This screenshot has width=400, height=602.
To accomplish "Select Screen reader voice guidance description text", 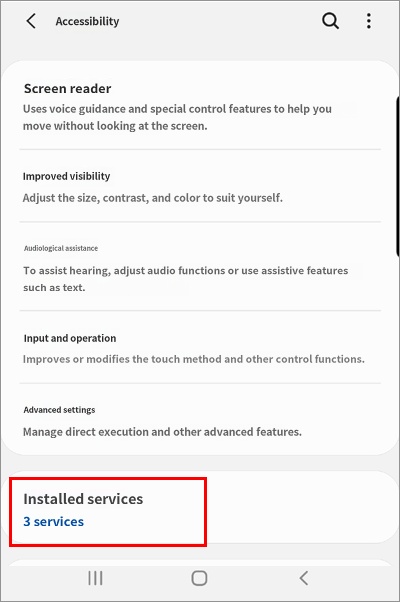I will click(177, 117).
